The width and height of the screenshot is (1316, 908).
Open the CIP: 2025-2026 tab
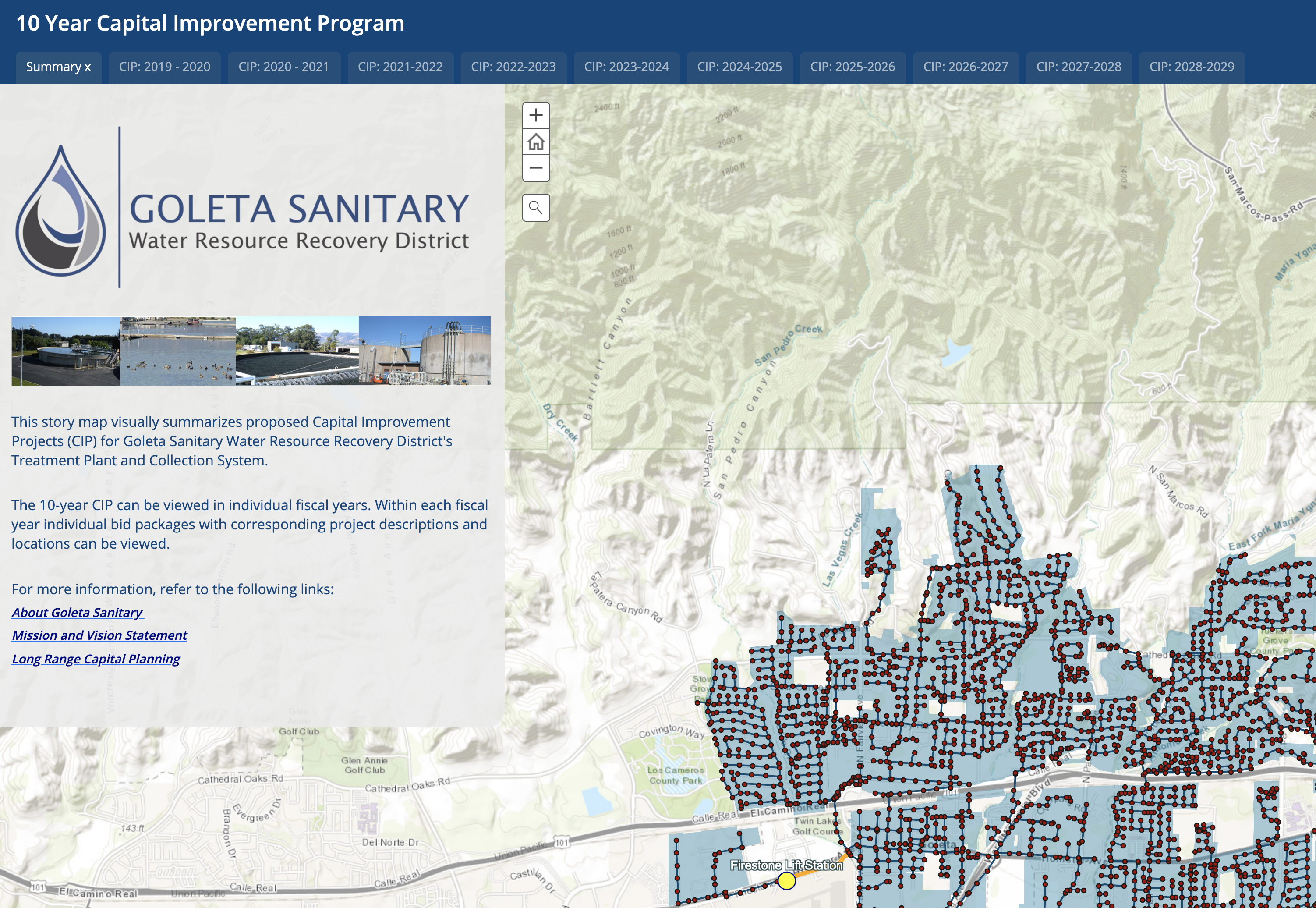pyautogui.click(x=852, y=67)
